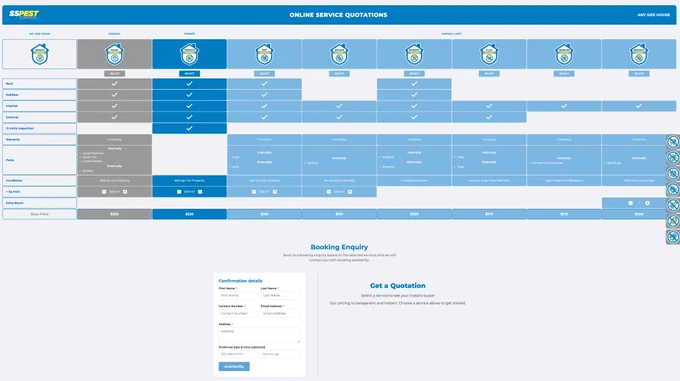Click the Internal checkmark in the Bed Bugs column
The width and height of the screenshot is (680, 381).
(639, 106)
